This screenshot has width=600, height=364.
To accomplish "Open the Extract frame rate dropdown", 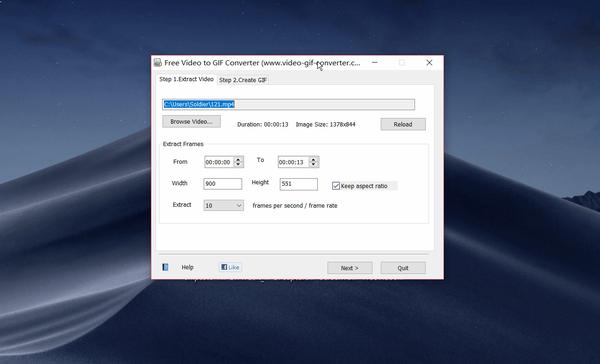I will click(223, 206).
